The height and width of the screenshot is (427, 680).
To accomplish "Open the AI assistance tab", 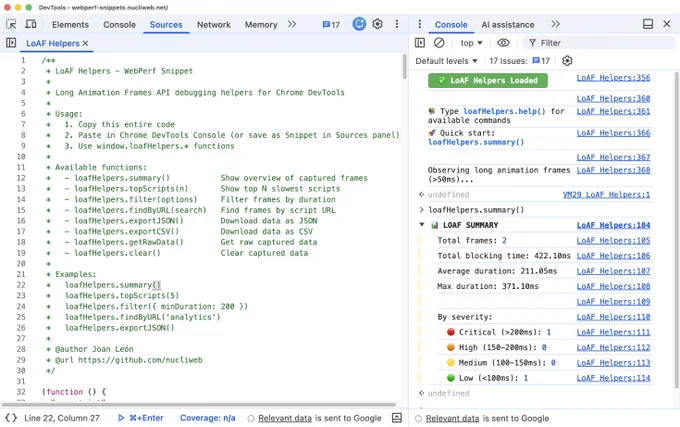I will point(508,25).
